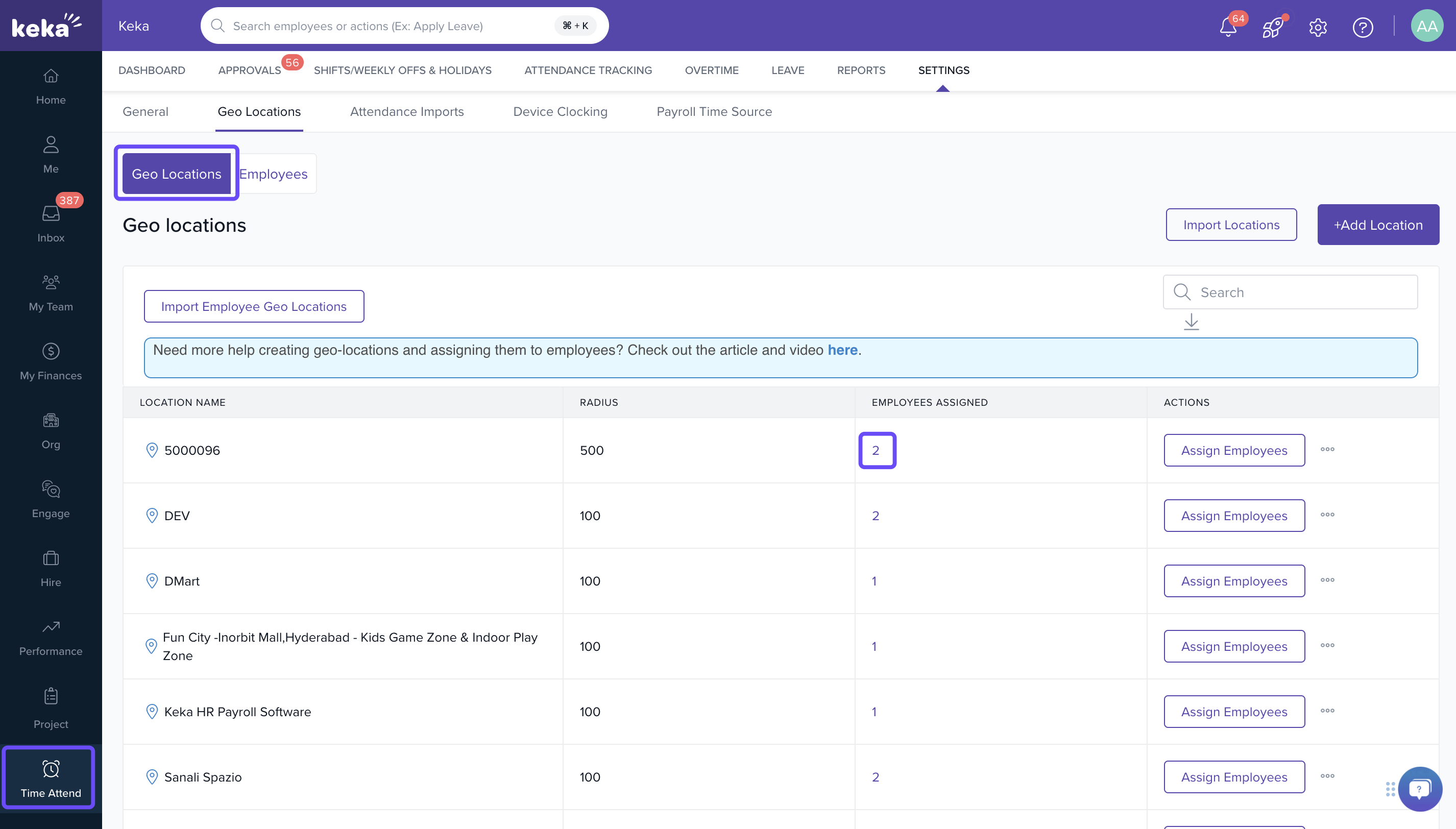Click the +Add Location button

pos(1378,224)
